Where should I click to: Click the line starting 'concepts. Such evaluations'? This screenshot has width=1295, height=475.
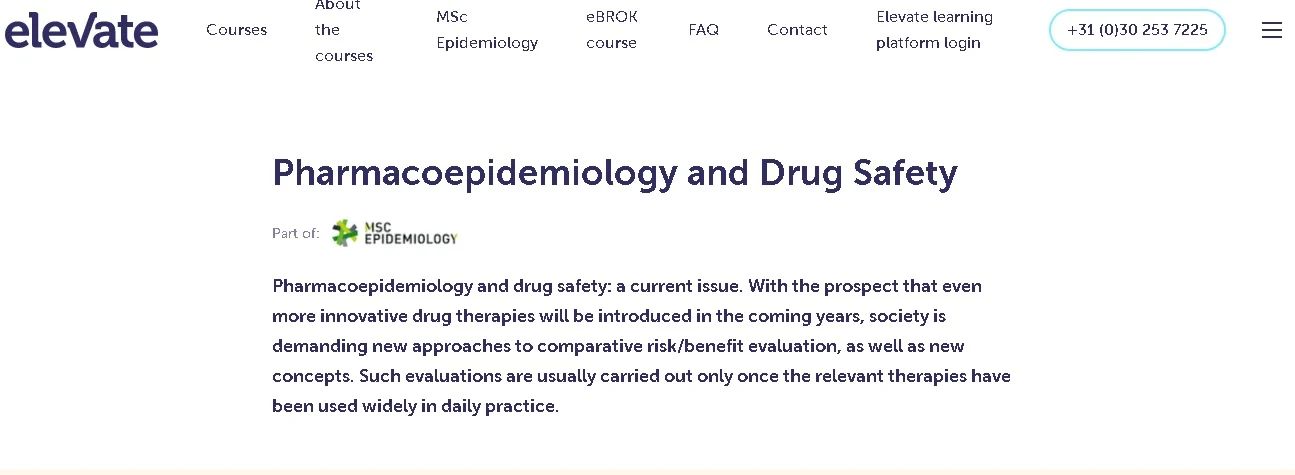(641, 377)
